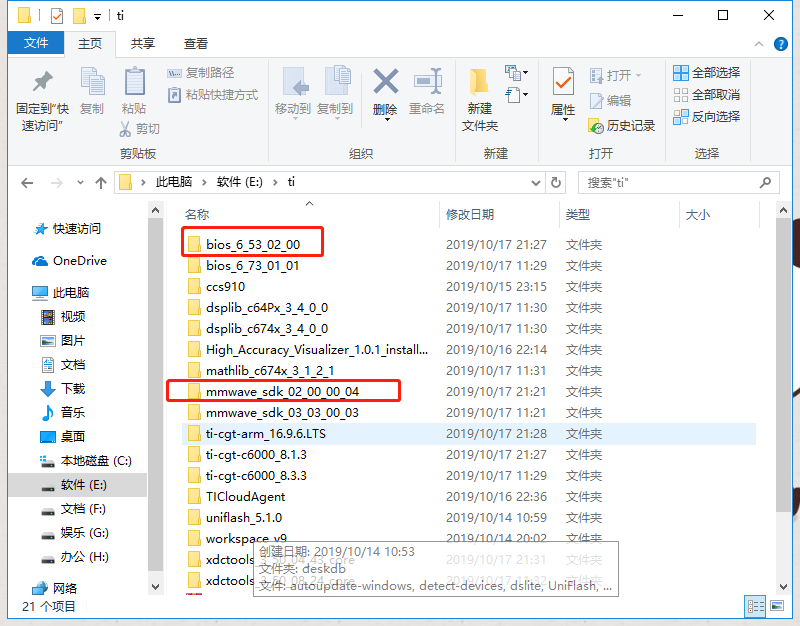The height and width of the screenshot is (626, 800).
Task: Click the Cut scissors item
Action: [x=139, y=129]
